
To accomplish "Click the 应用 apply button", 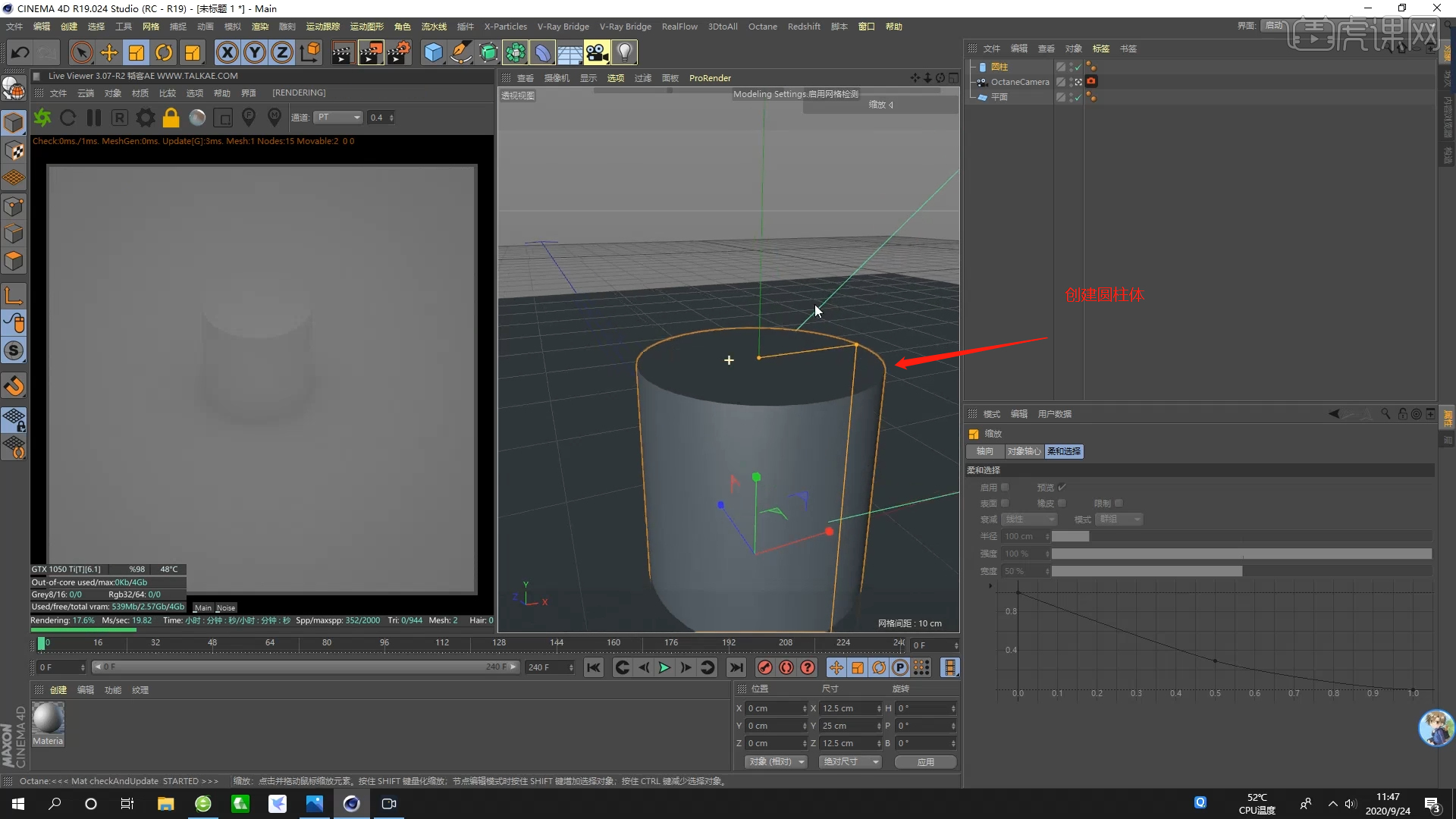I will pos(926,761).
